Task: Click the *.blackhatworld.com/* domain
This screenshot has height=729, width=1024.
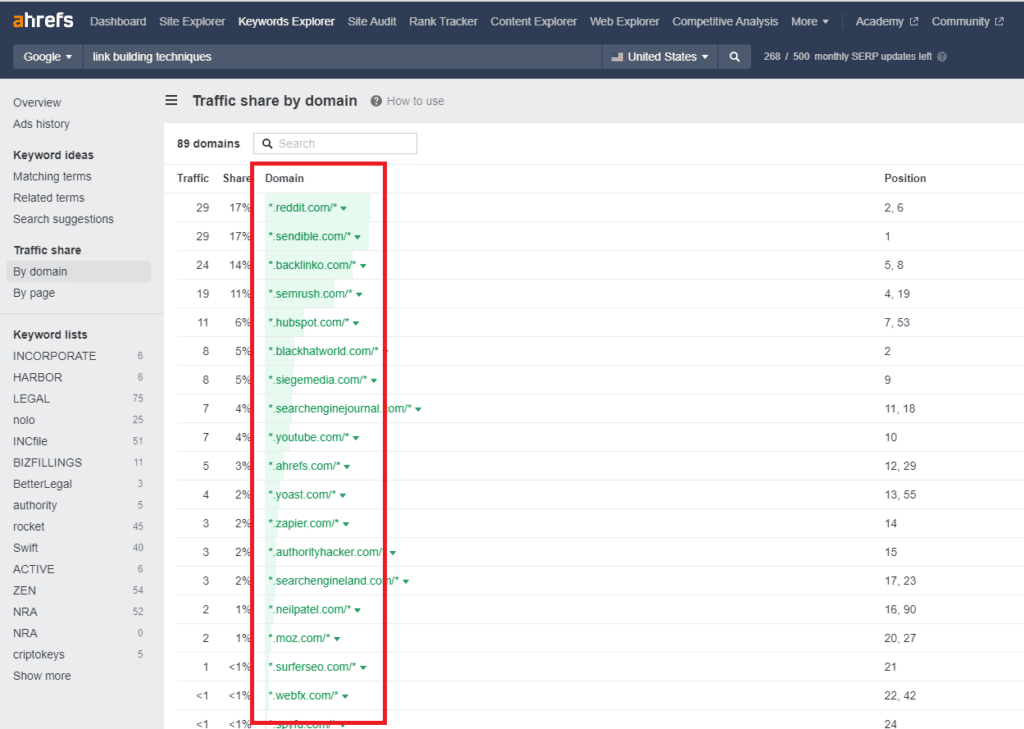Action: pos(323,351)
